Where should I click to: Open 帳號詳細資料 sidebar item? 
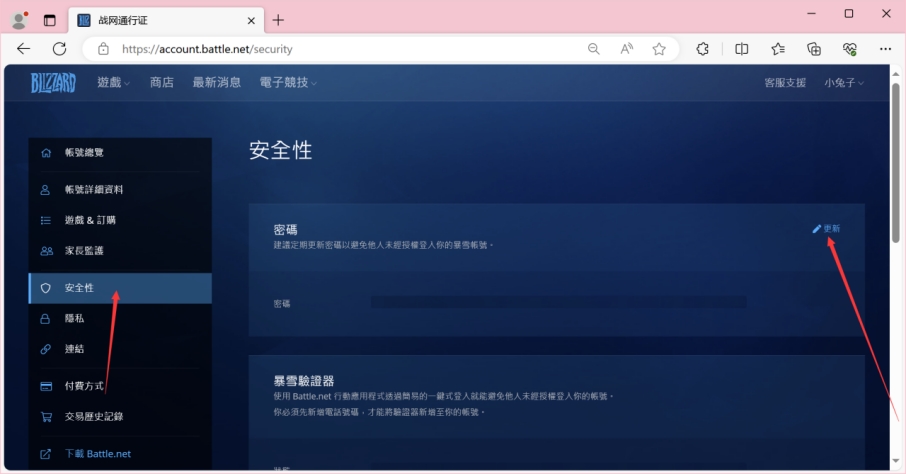pyautogui.click(x=120, y=190)
